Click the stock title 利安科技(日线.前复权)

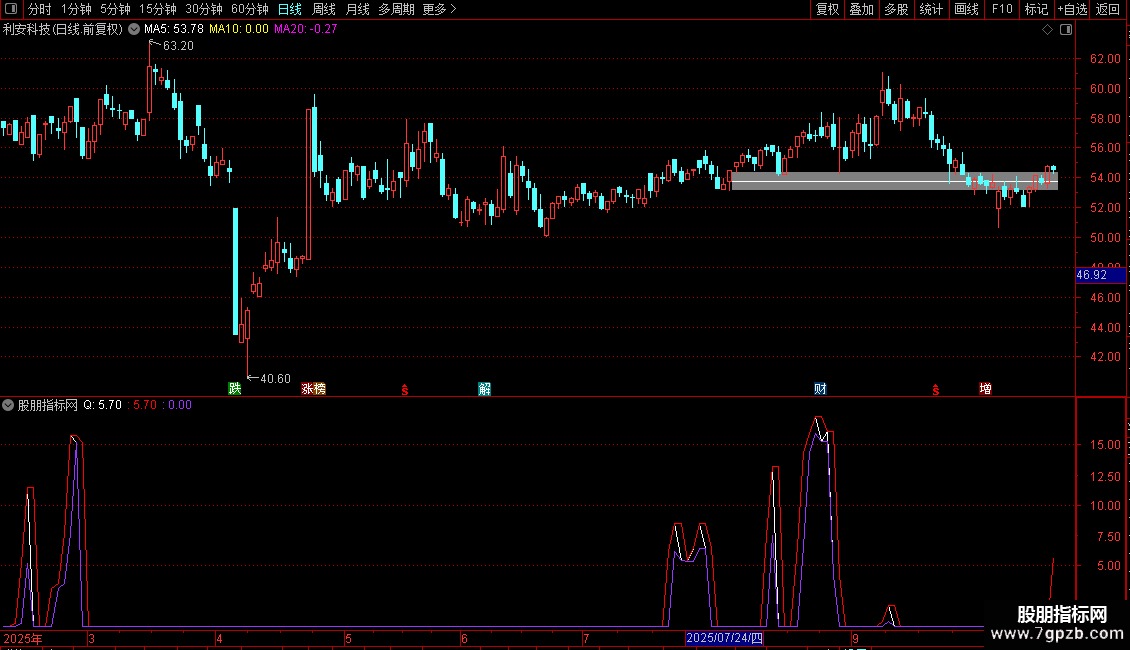(x=63, y=30)
